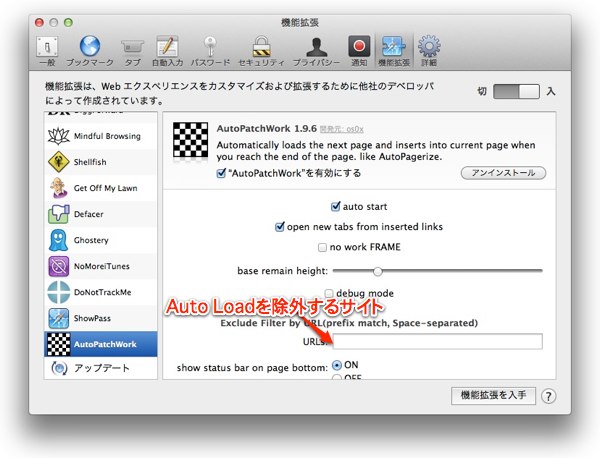This screenshot has height=458, width=600.
Task: Select the ShowPass extension in the list
Action: [x=101, y=318]
